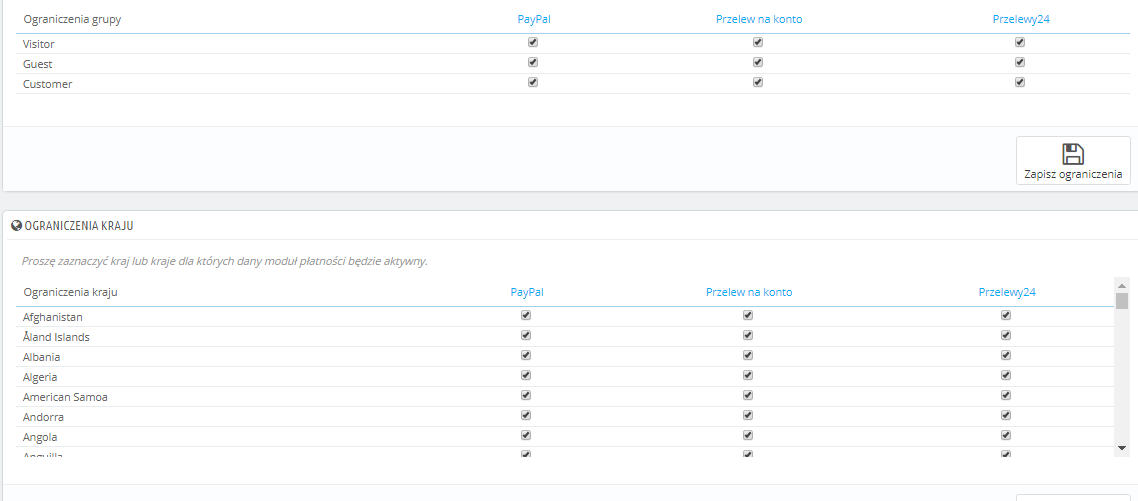Uncheck Przelewy24 for Angola
Screen dimensions: 1138x501
pos(1007,435)
